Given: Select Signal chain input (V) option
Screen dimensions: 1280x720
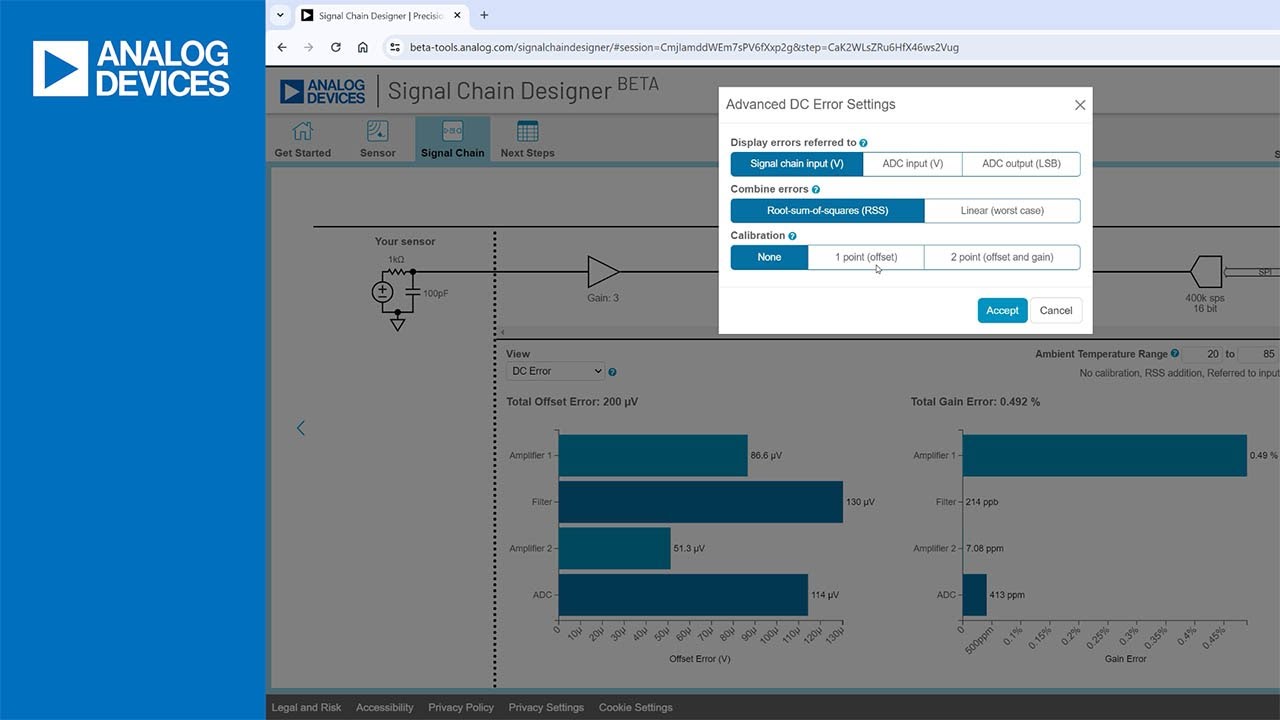Looking at the screenshot, I should pos(797,164).
